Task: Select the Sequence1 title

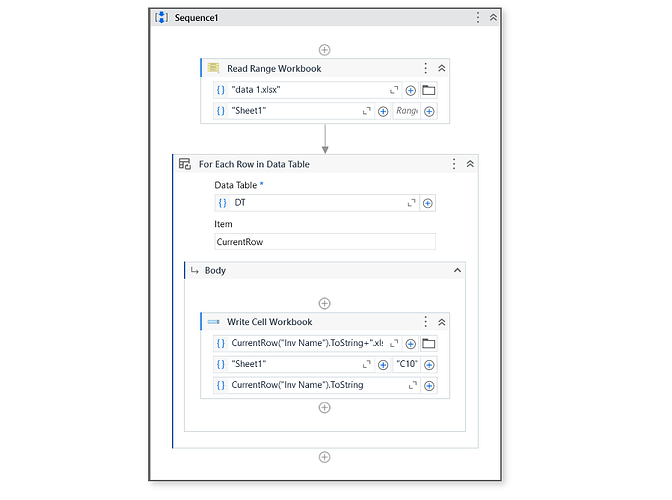Action: pyautogui.click(x=196, y=18)
